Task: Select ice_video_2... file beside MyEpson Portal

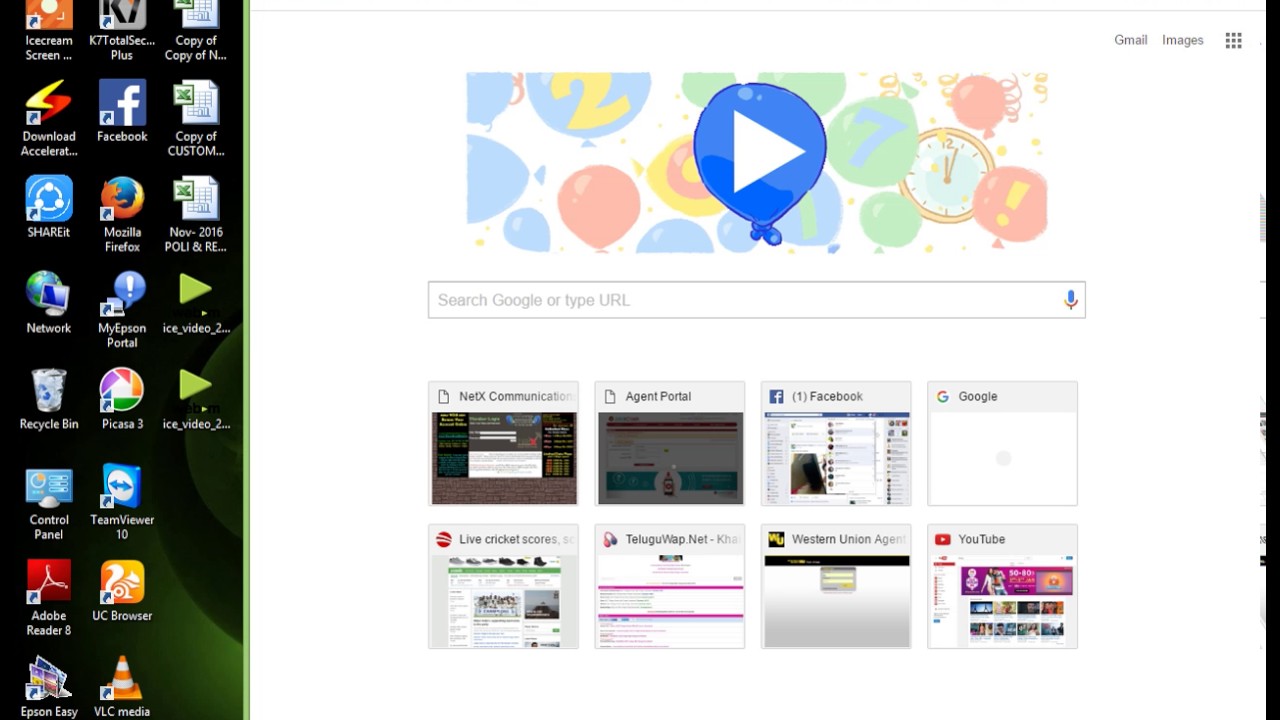Action: (196, 303)
